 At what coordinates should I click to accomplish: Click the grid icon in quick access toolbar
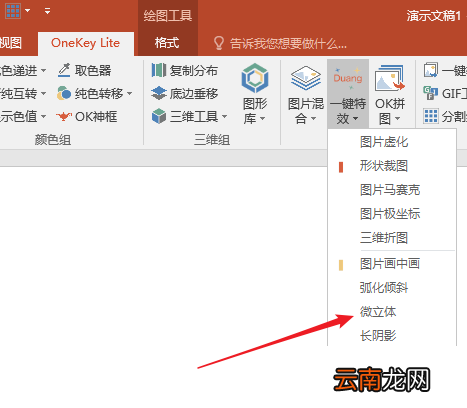click(13, 11)
